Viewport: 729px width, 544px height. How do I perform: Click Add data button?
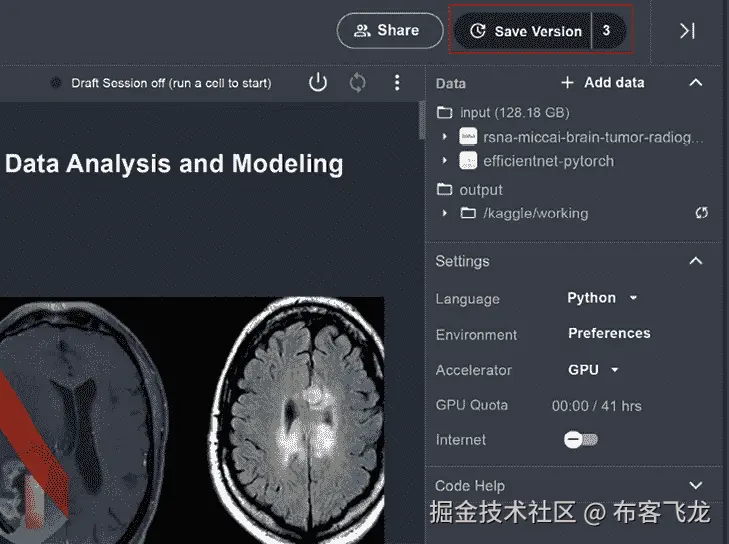(603, 83)
